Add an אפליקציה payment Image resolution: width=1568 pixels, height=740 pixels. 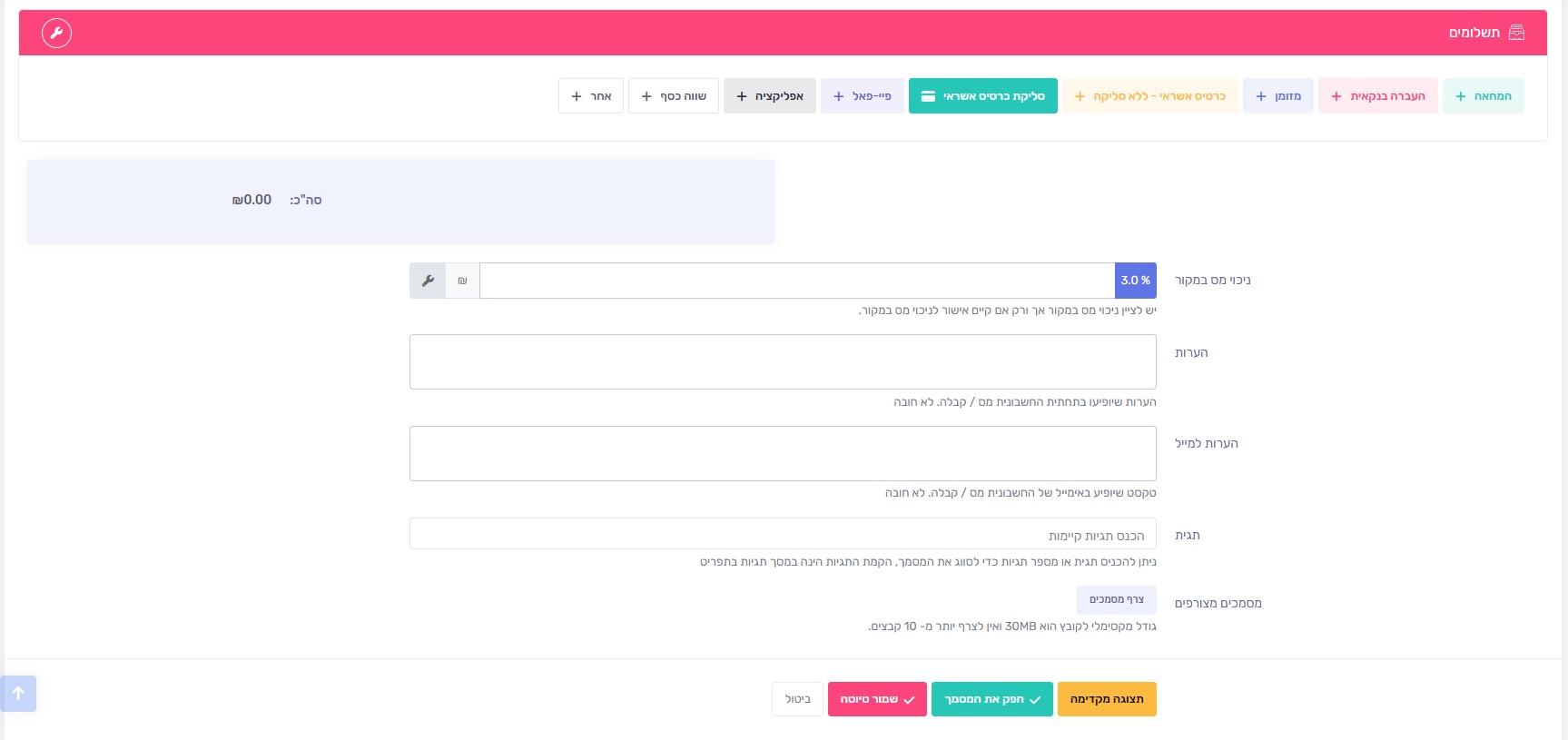coord(769,96)
